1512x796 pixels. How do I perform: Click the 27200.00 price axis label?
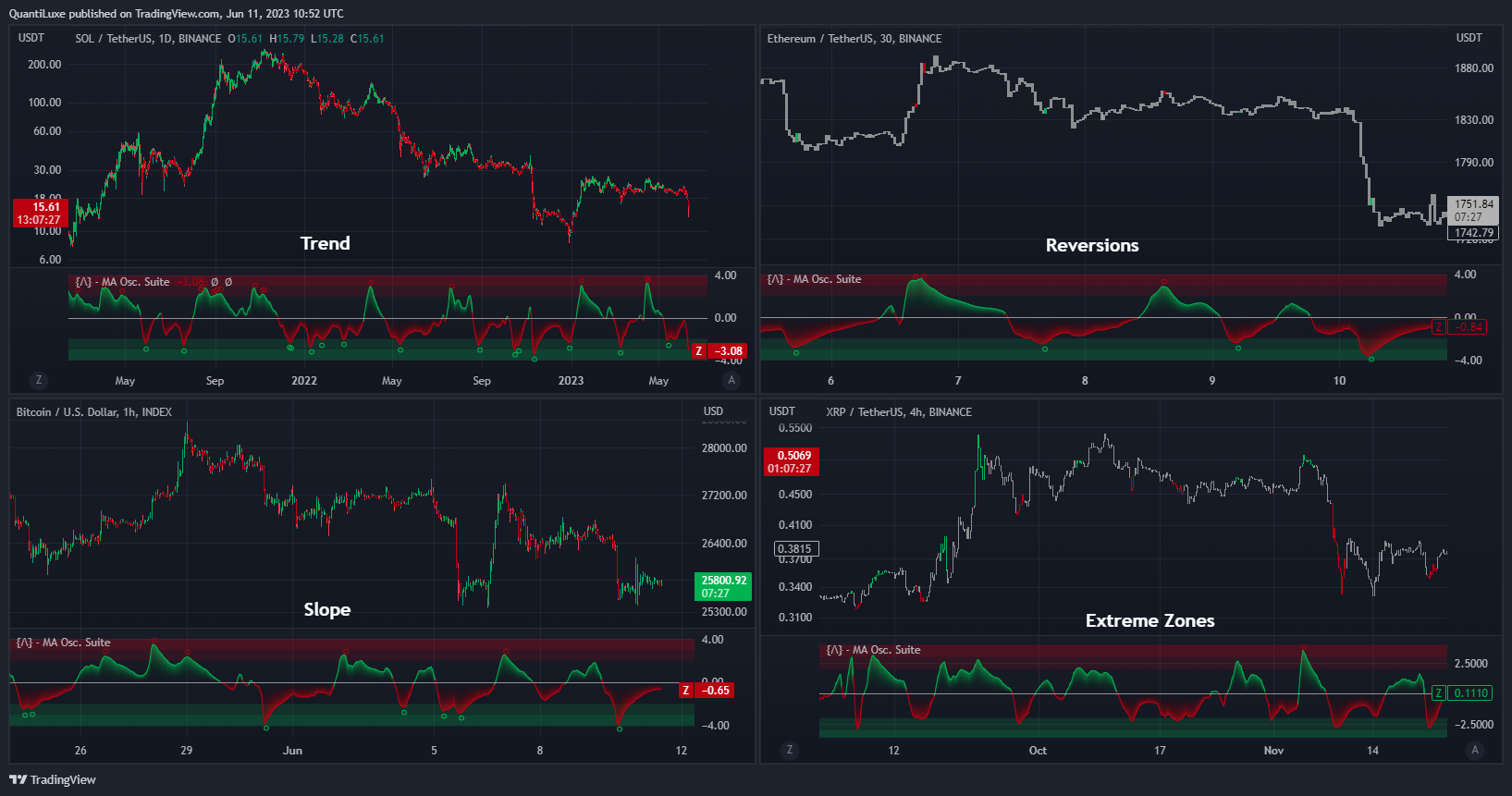[x=724, y=496]
